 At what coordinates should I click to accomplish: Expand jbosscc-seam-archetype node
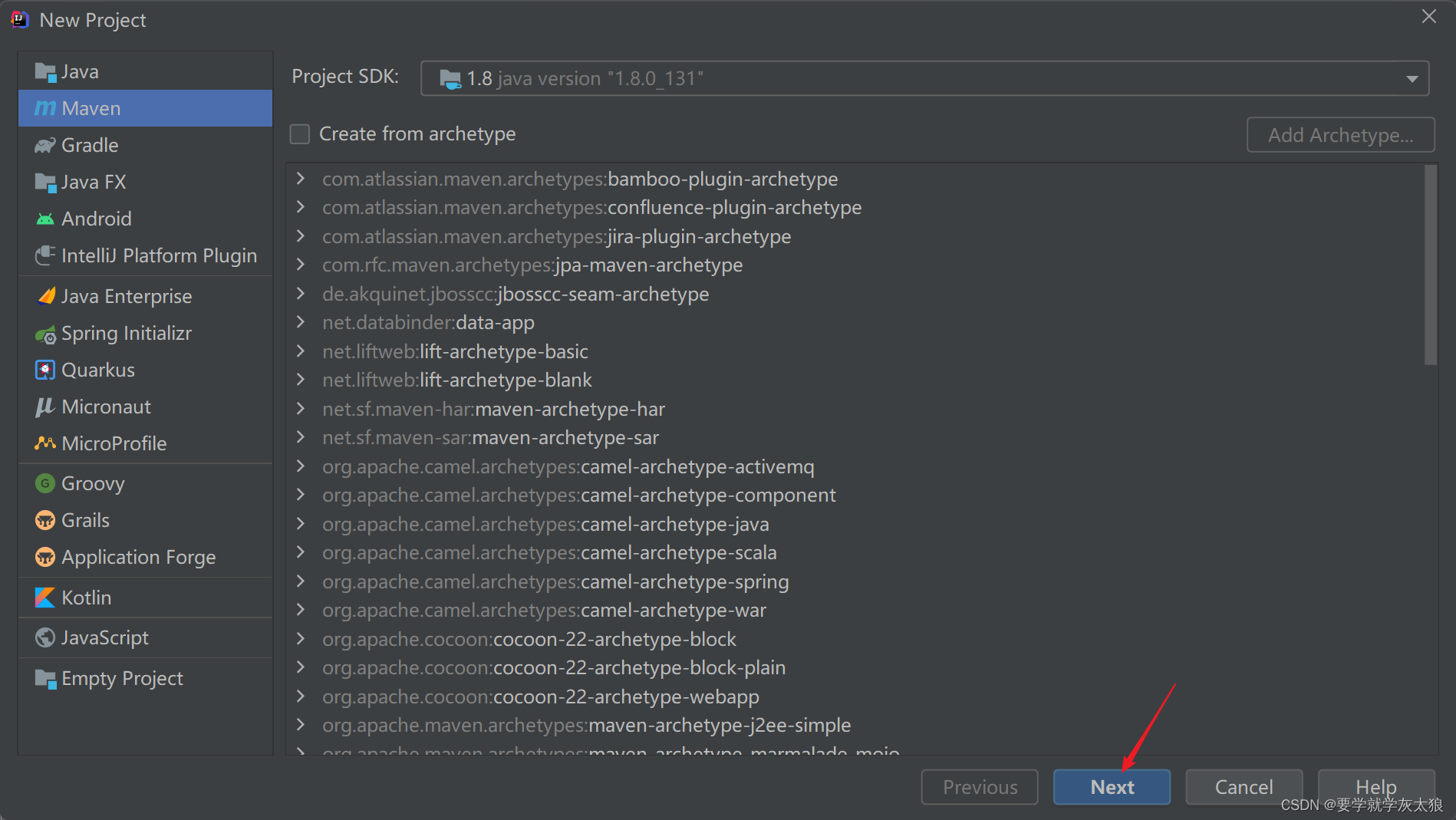(x=301, y=294)
